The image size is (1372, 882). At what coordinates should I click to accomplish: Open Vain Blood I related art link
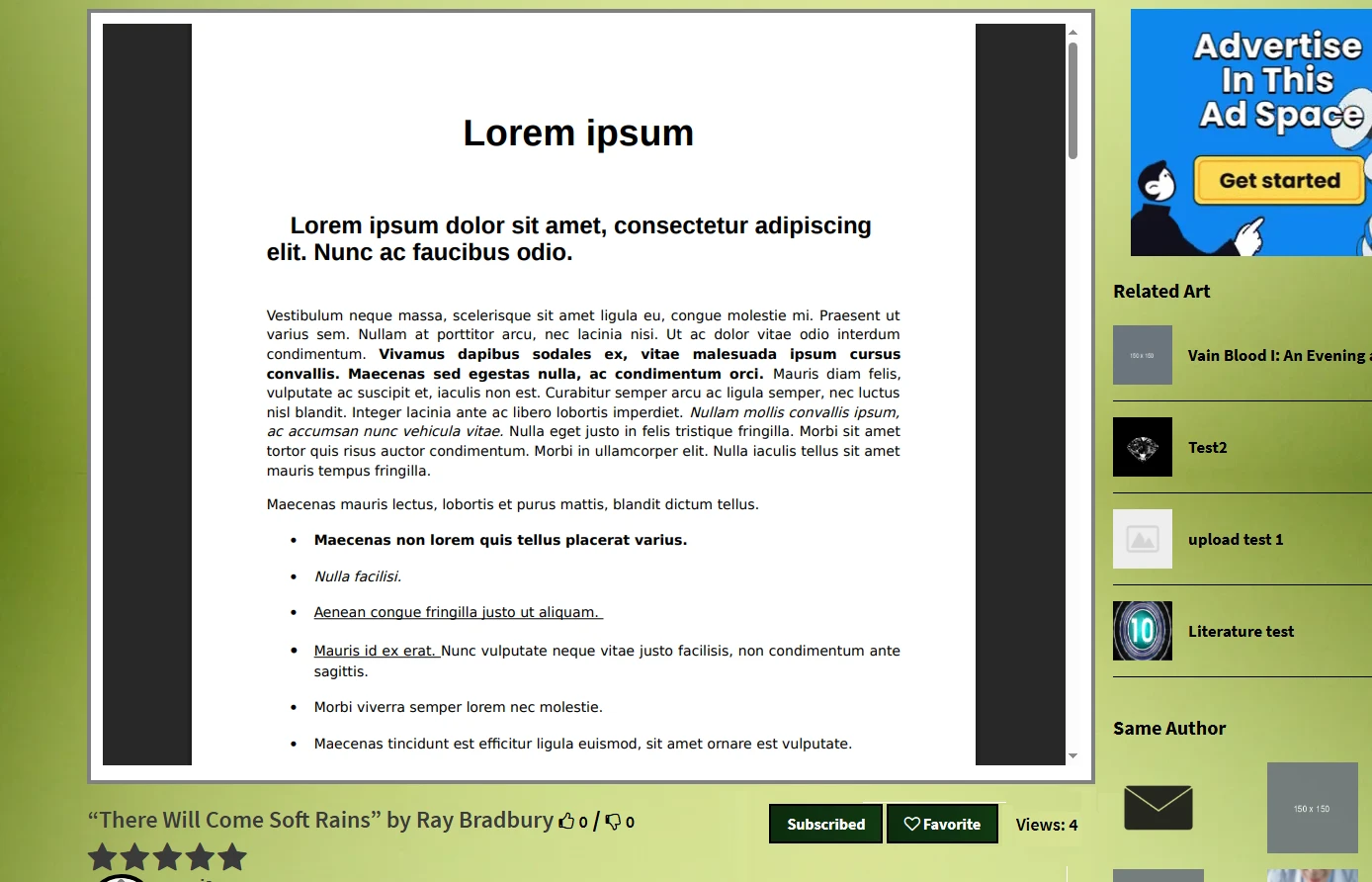pyautogui.click(x=1278, y=356)
